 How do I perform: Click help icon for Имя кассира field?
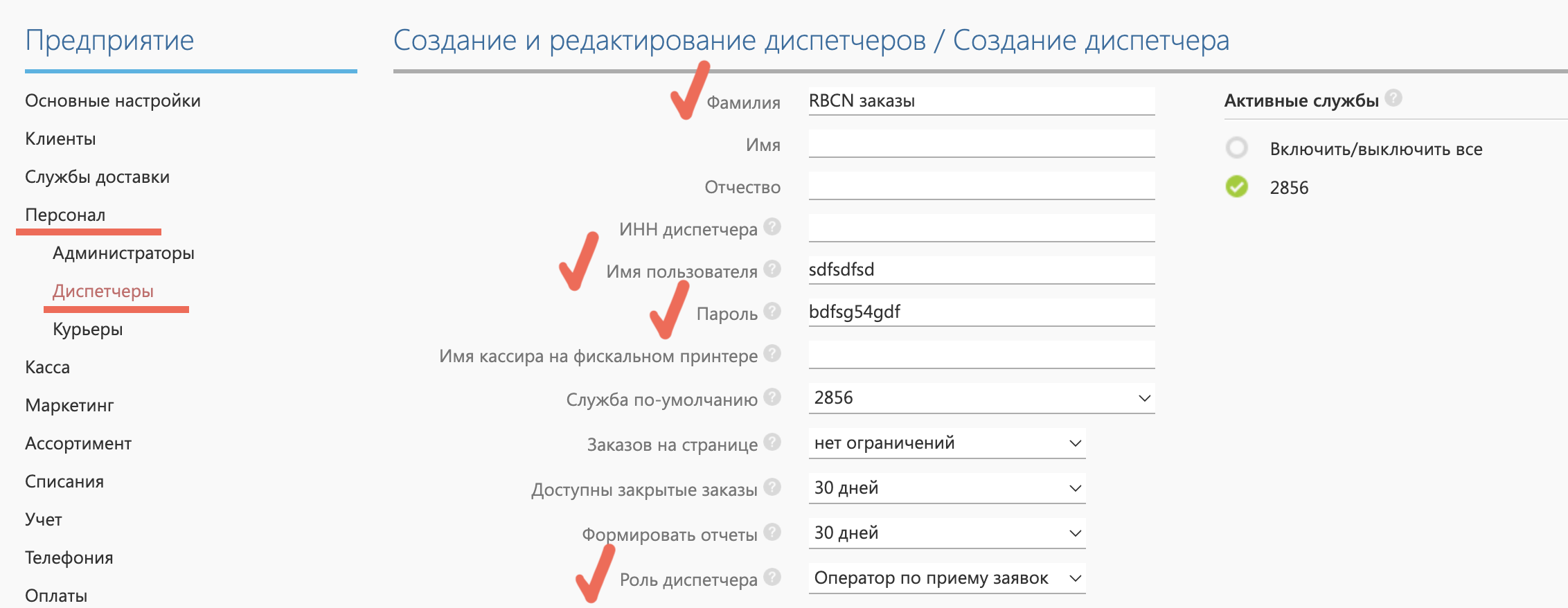pyautogui.click(x=772, y=354)
